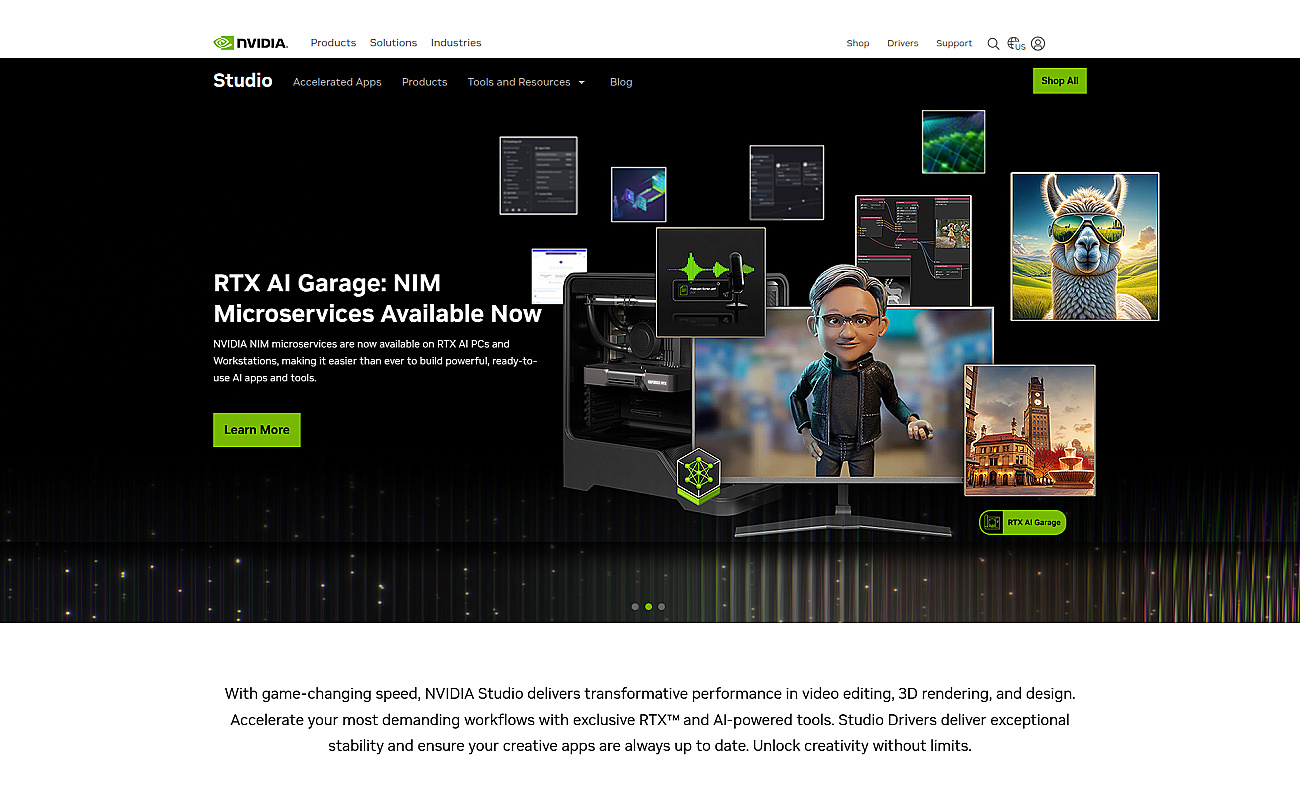Go to the Support link
Screen dimensions: 1300x788
(x=954, y=43)
